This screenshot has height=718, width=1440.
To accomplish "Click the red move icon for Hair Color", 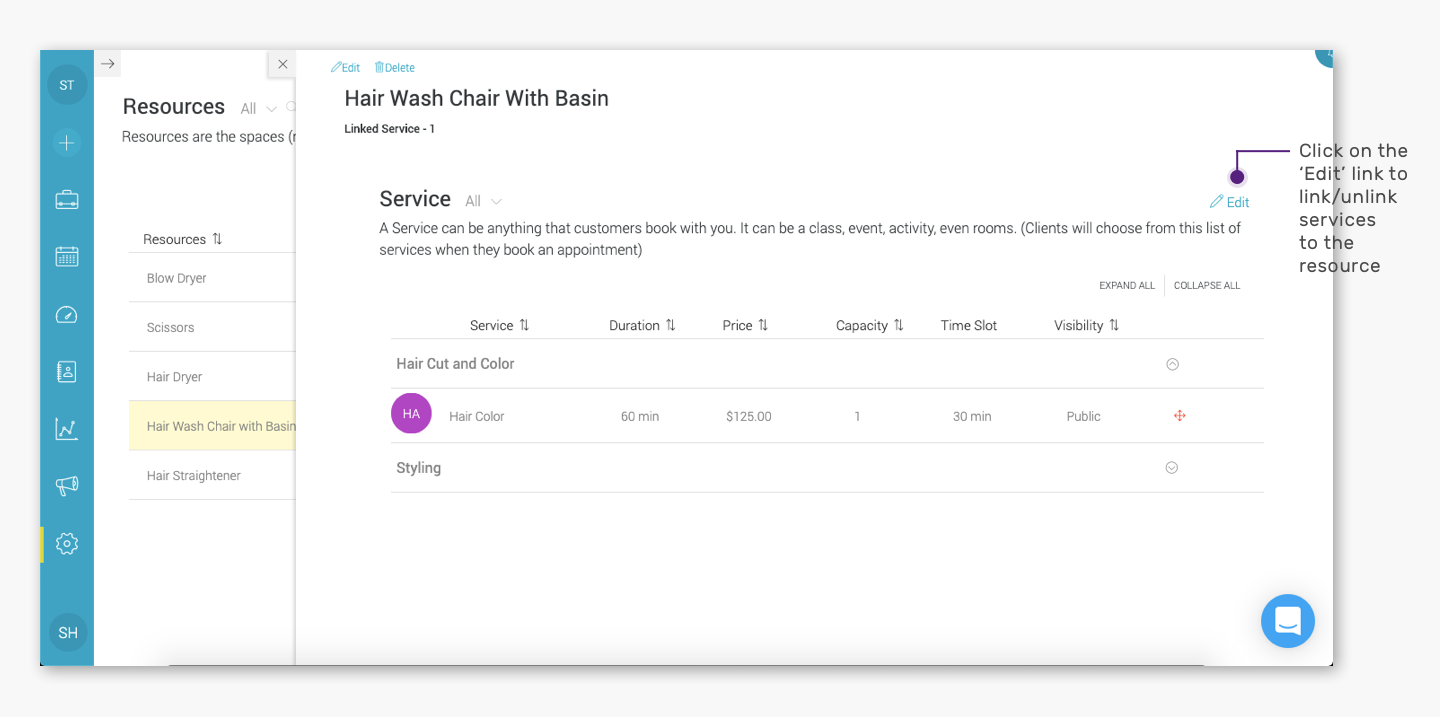I will coord(1180,416).
